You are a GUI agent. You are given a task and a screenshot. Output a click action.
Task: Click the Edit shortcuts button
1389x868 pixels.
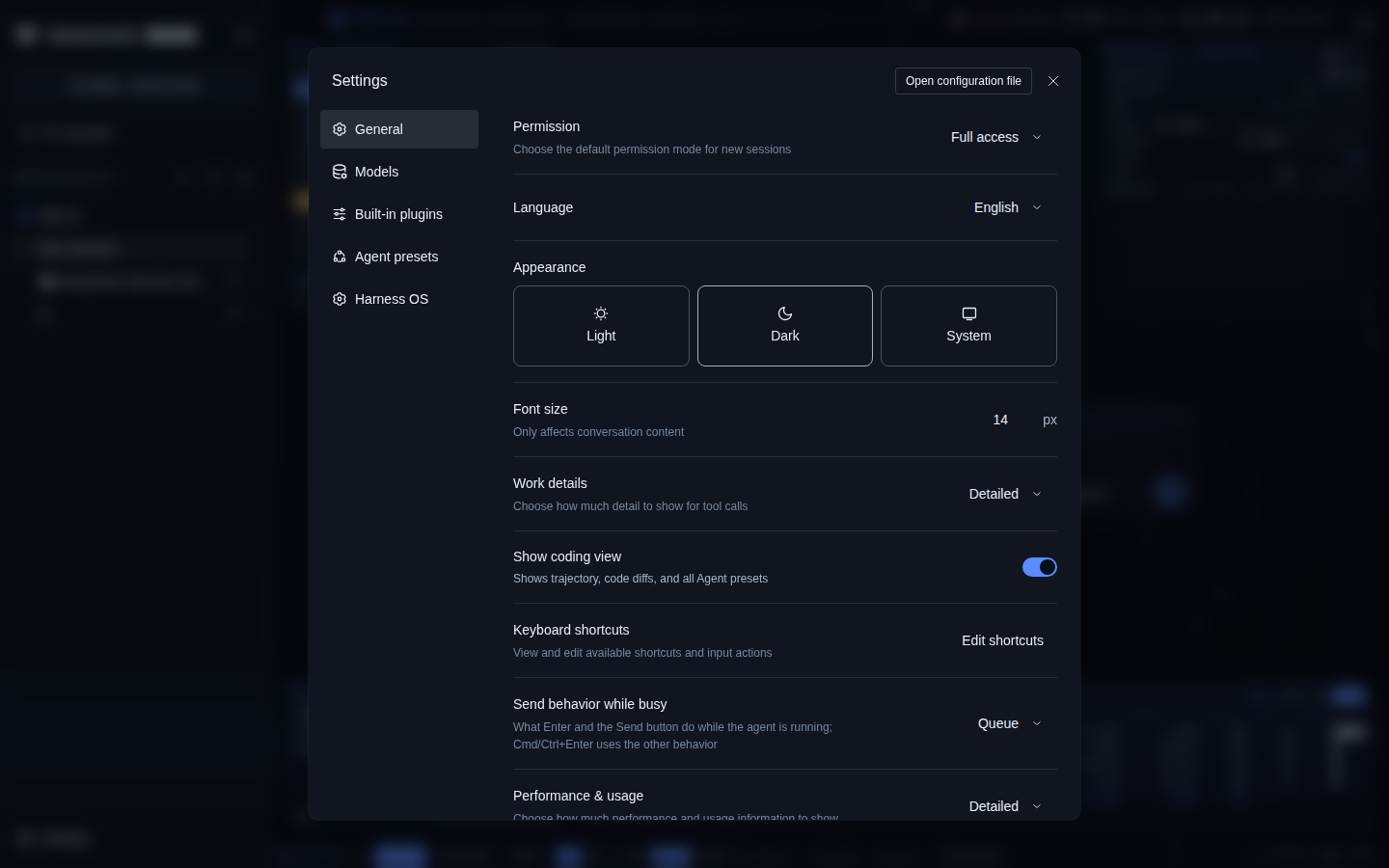tap(1002, 640)
